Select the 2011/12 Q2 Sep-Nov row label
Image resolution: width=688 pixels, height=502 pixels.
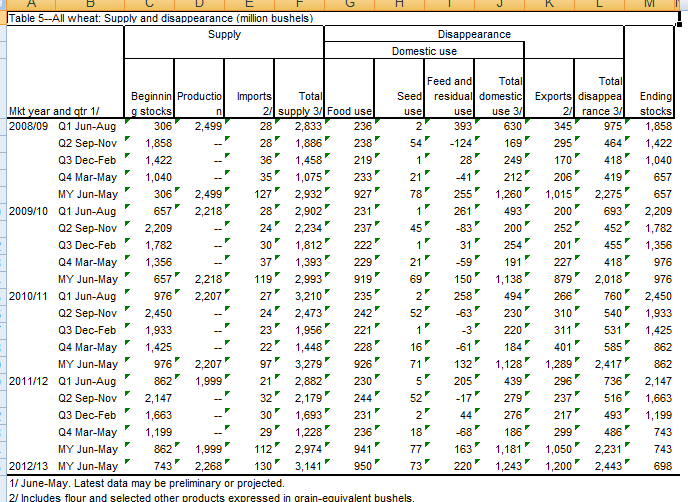tap(89, 398)
